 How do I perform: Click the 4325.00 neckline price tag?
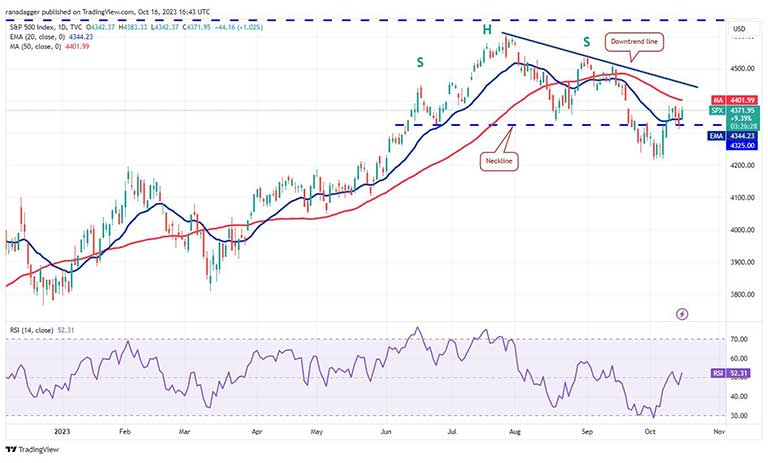[x=743, y=145]
